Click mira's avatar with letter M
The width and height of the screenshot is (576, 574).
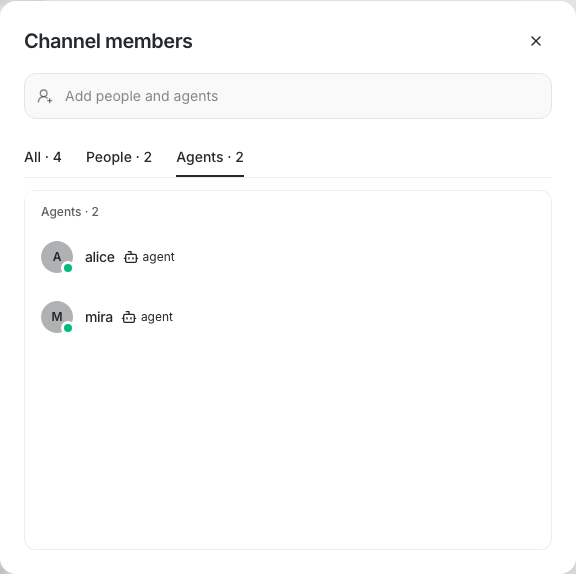point(57,317)
